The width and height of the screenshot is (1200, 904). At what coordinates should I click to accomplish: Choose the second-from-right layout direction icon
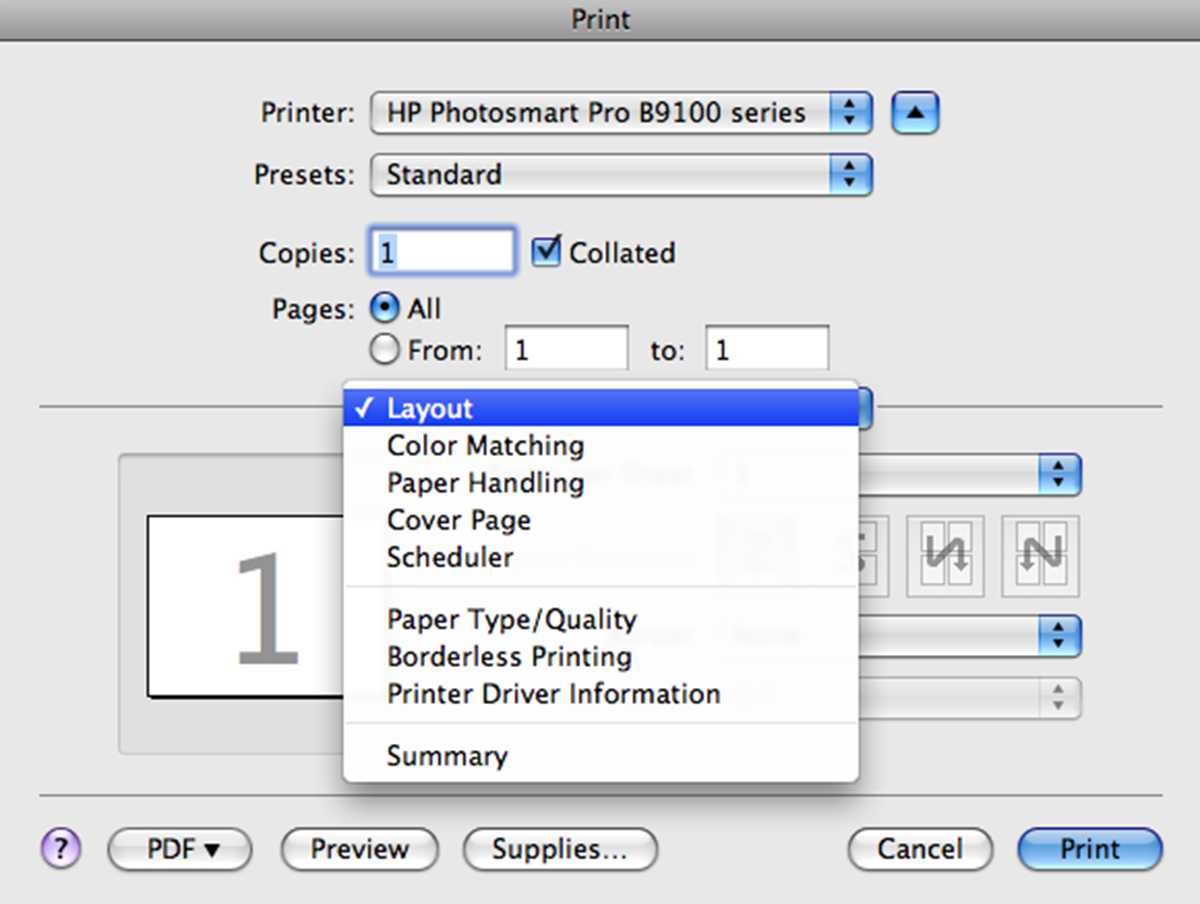tap(945, 556)
